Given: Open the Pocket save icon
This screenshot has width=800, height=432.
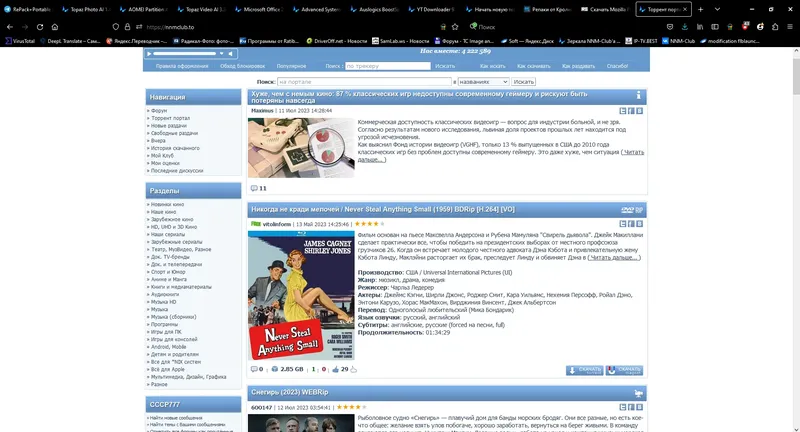Looking at the screenshot, I should pos(670,27).
